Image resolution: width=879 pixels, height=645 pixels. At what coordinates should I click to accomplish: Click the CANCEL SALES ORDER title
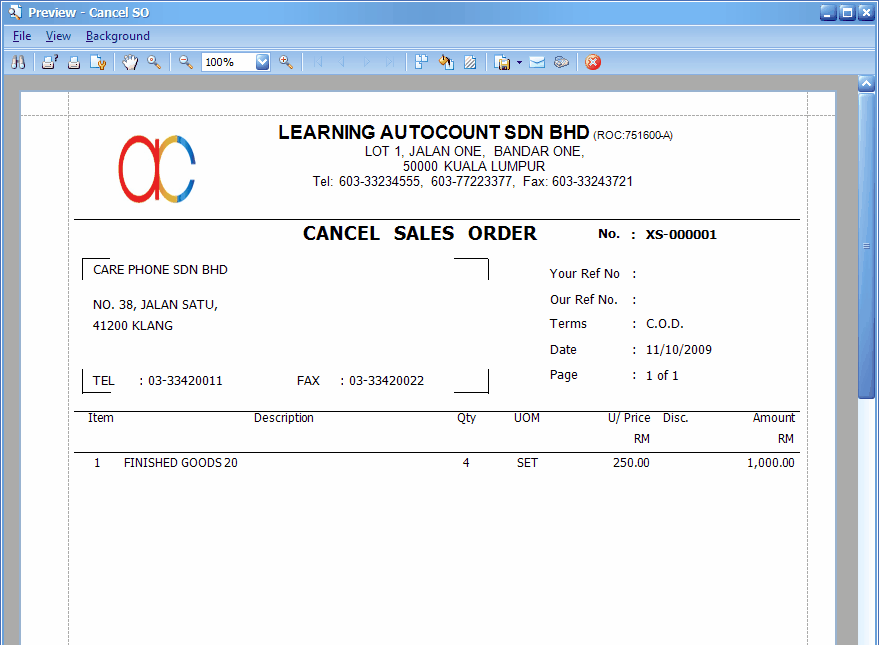[420, 233]
